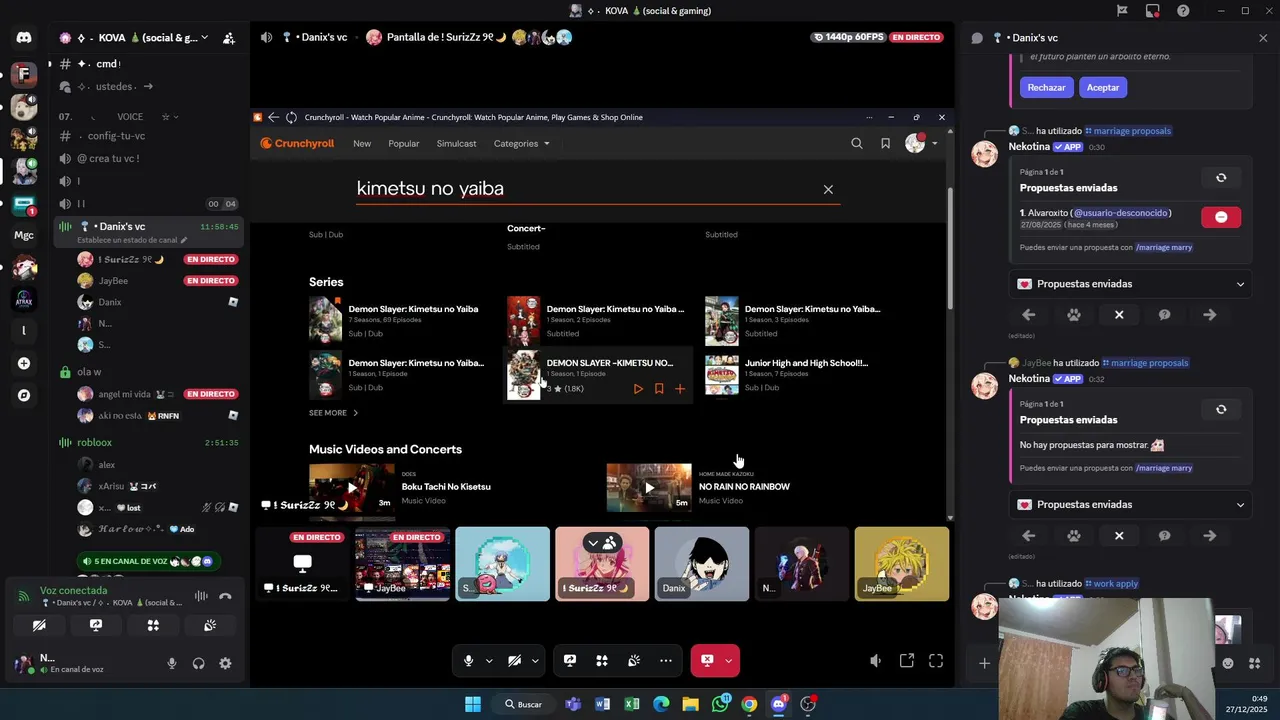Open User Settings gear icon

(x=225, y=663)
